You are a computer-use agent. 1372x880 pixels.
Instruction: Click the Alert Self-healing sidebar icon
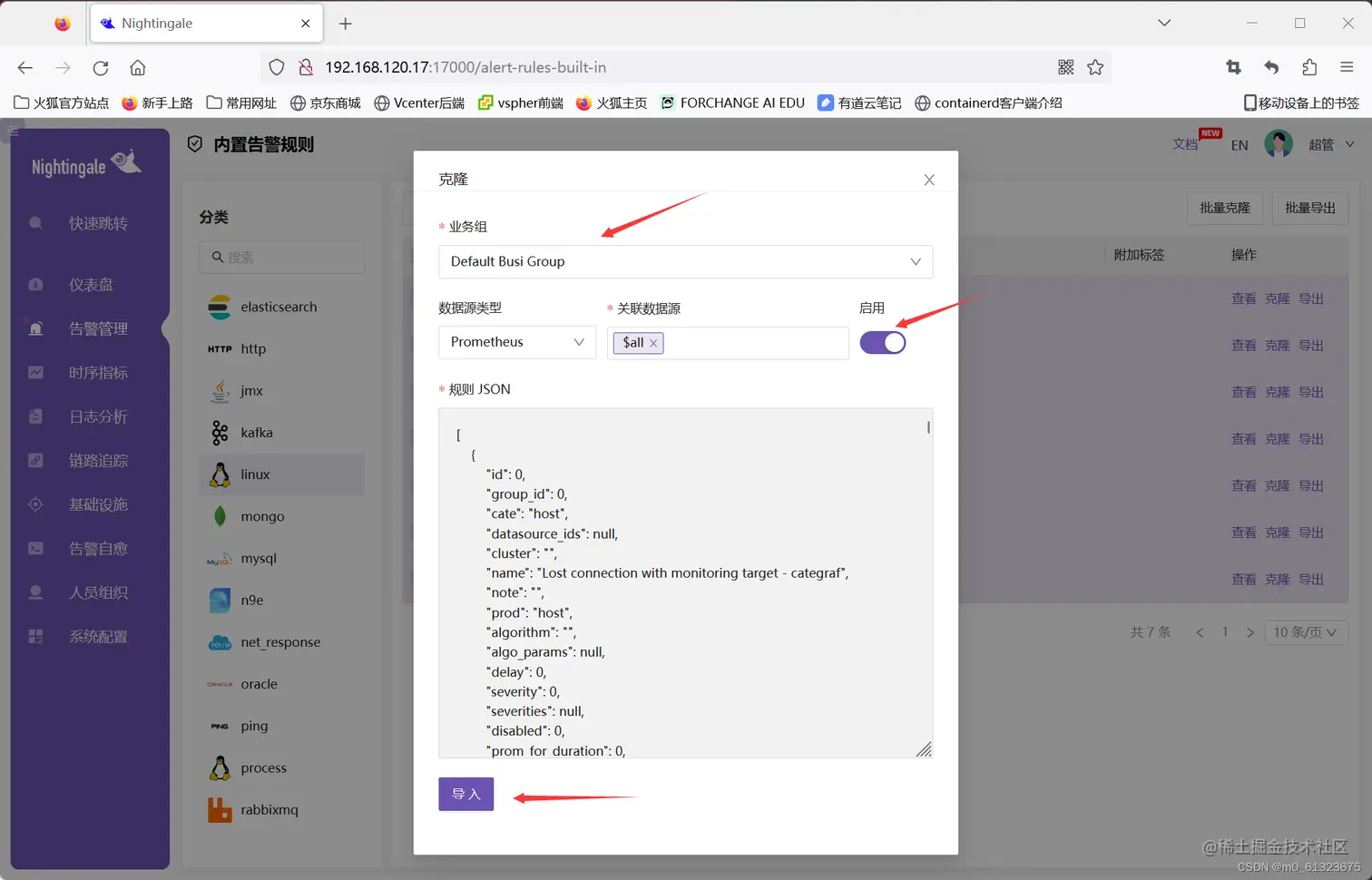[35, 548]
